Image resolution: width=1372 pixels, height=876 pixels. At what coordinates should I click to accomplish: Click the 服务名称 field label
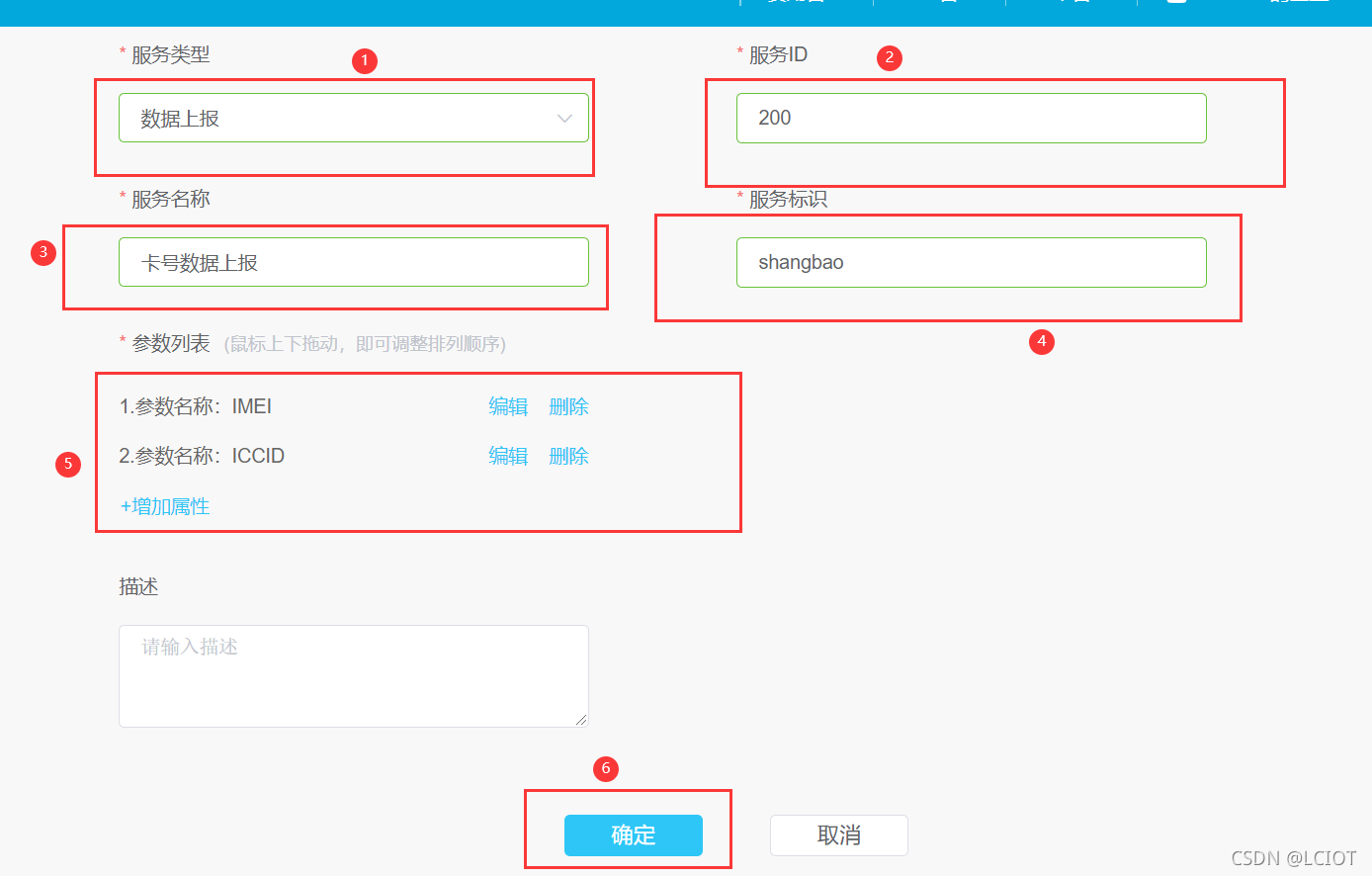[170, 200]
